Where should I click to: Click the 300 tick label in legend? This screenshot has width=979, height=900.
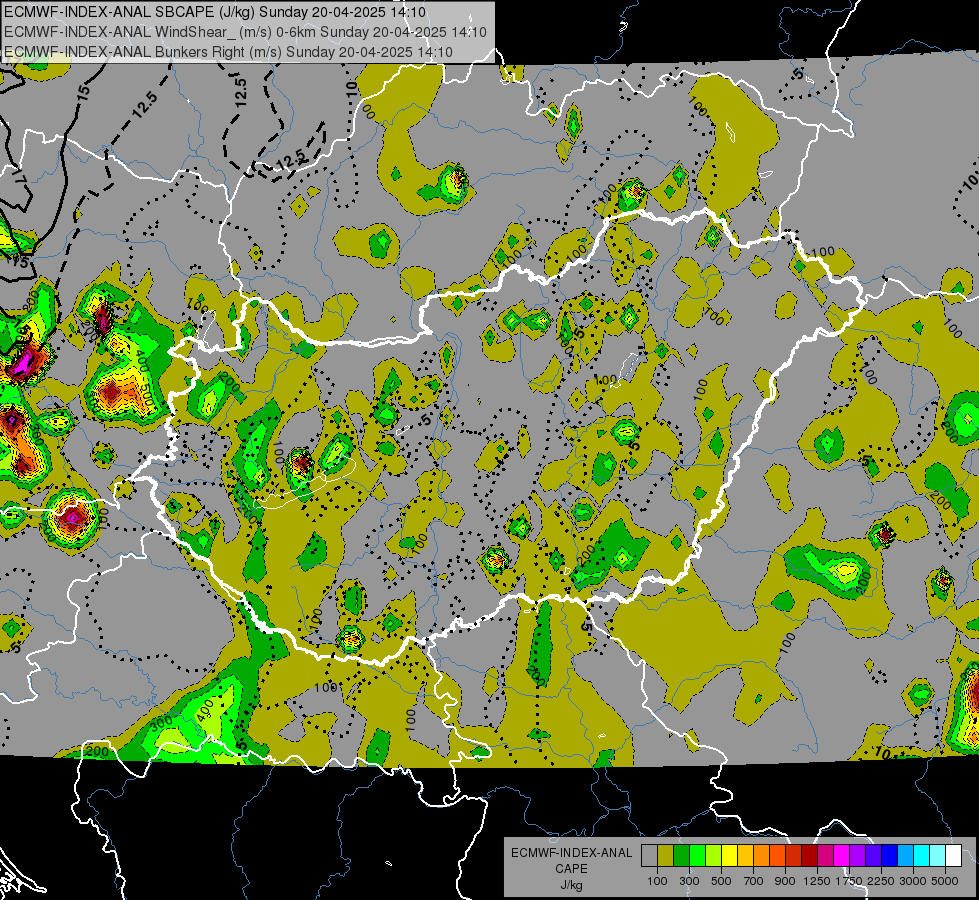pos(689,881)
